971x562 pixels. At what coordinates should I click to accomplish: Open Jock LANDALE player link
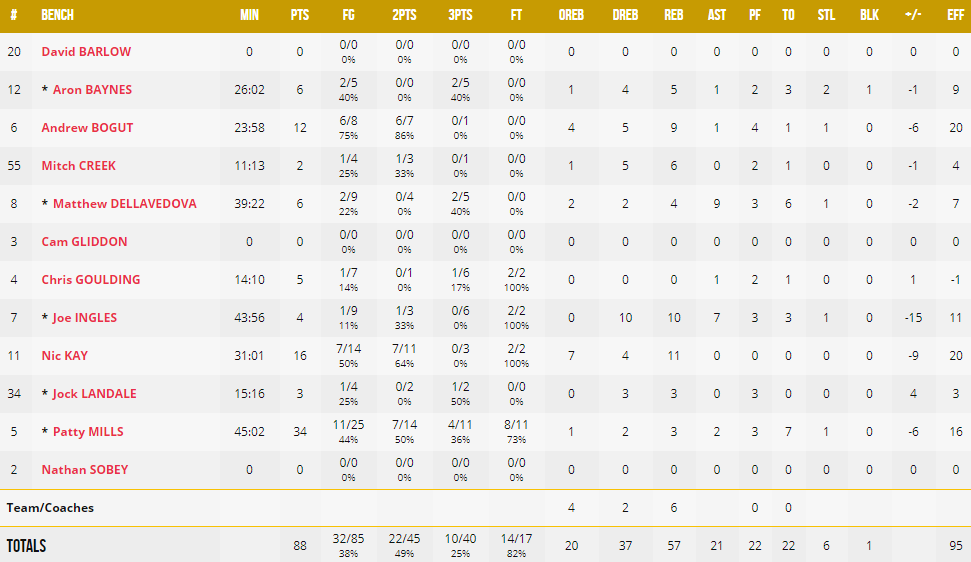coord(95,394)
